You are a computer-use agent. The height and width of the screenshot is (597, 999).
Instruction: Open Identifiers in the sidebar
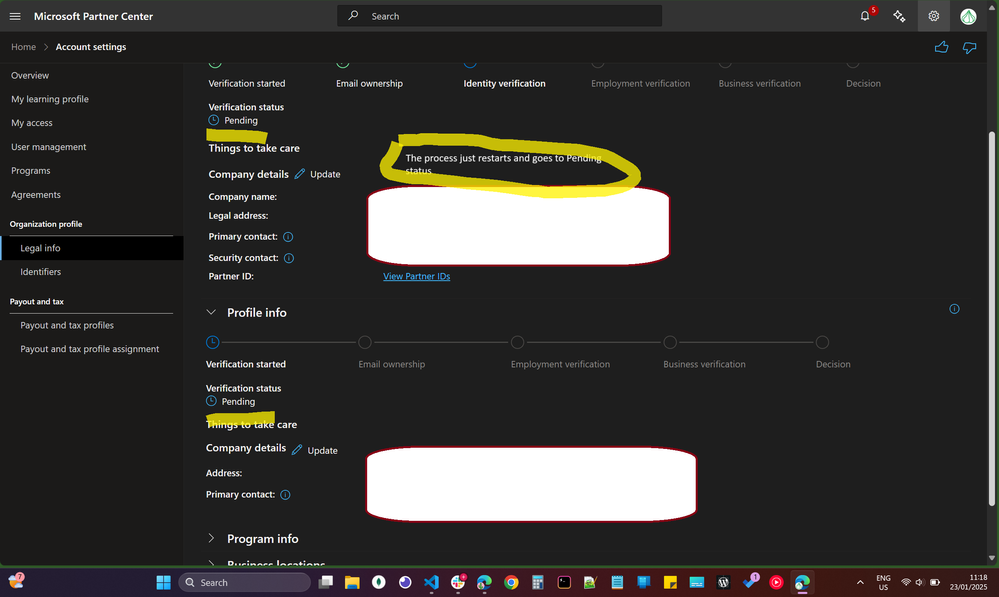(x=41, y=272)
